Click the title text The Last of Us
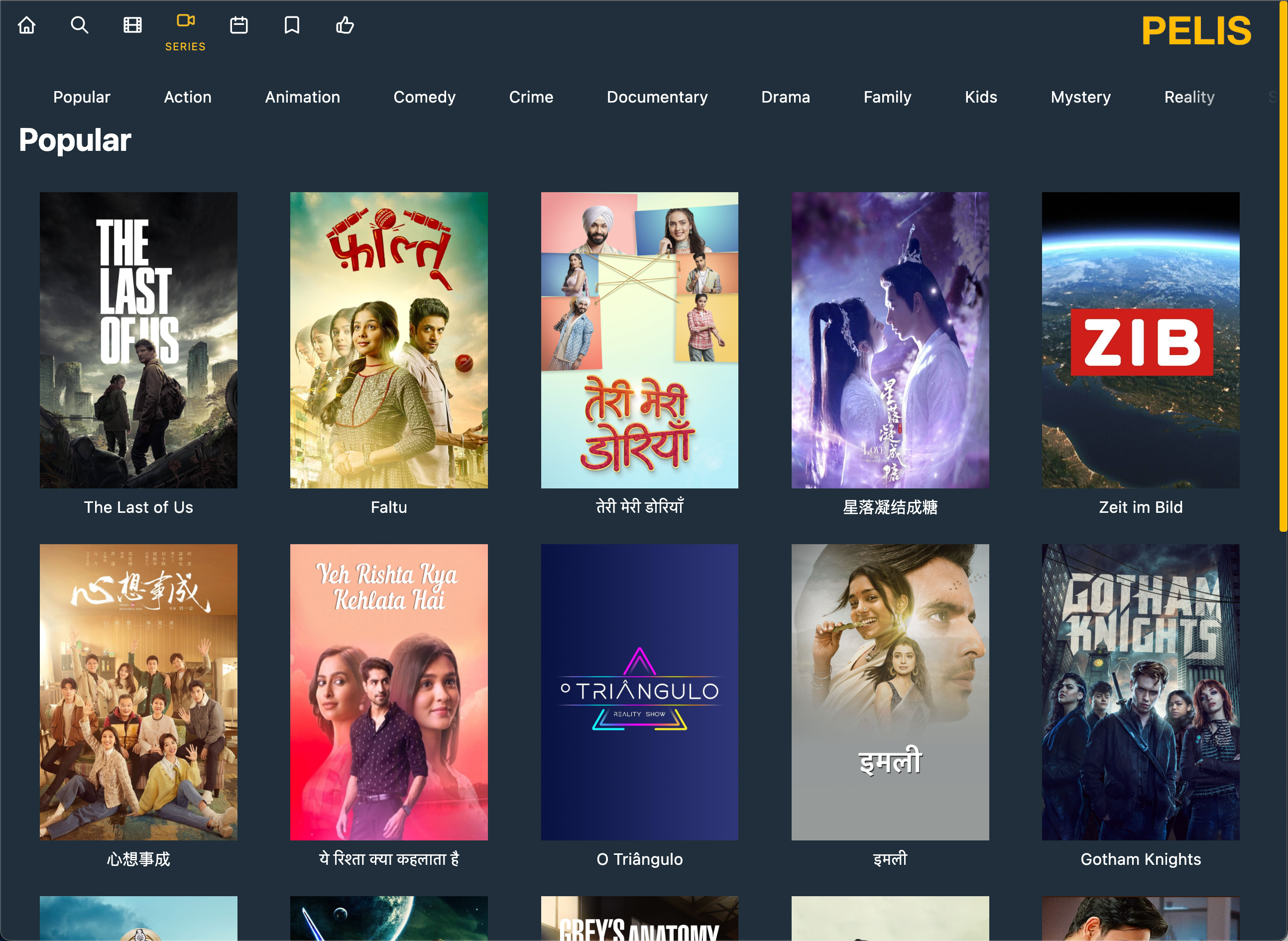This screenshot has width=1288, height=941. coord(138,507)
